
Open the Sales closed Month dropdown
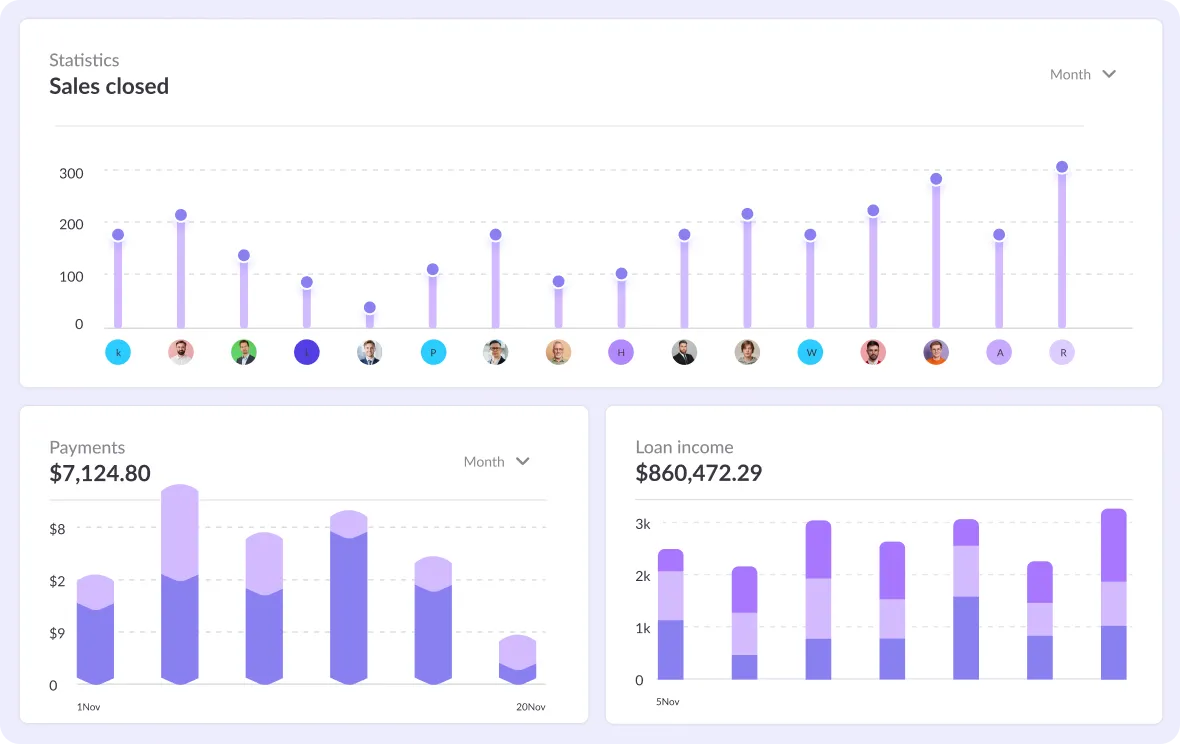click(1082, 74)
